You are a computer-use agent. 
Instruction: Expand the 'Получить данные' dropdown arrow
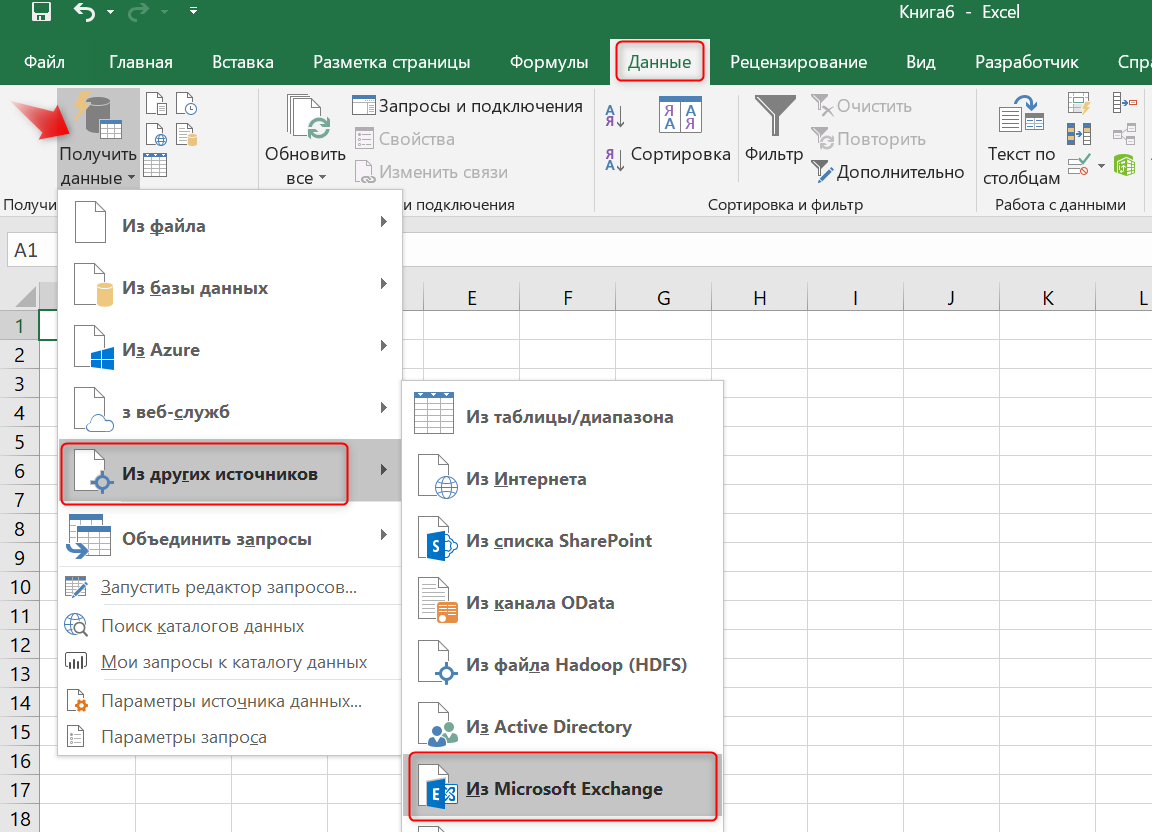(x=131, y=178)
